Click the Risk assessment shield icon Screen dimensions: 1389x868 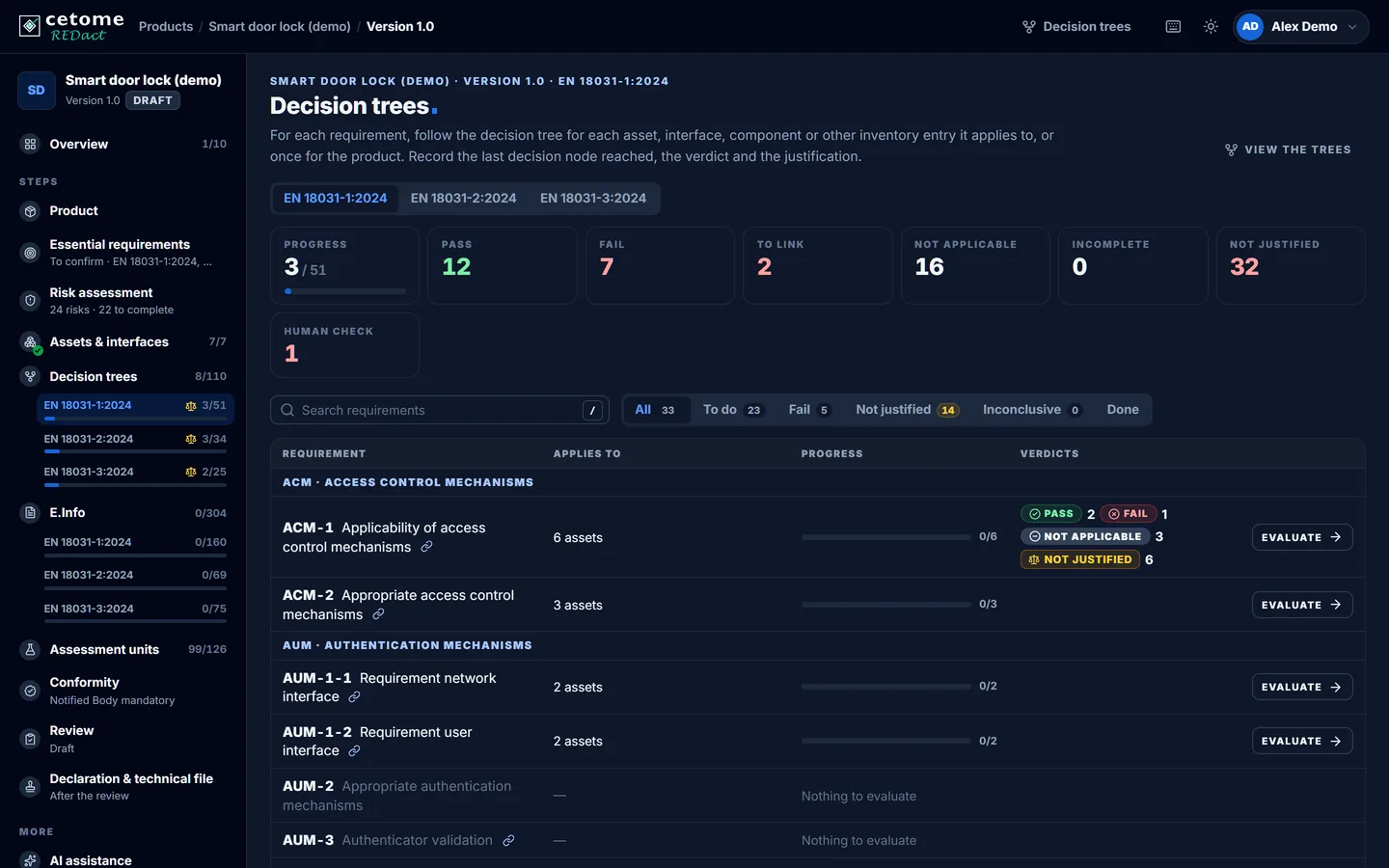tap(30, 301)
